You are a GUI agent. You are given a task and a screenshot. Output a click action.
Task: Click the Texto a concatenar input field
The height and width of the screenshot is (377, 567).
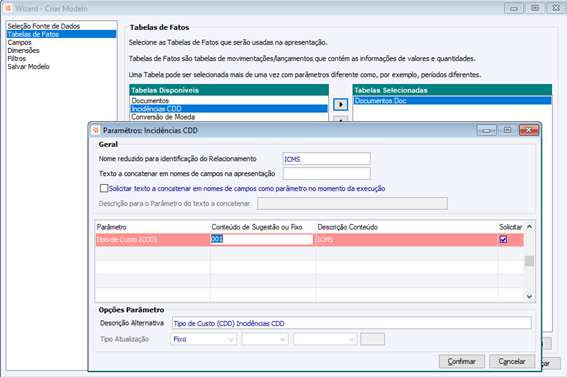click(x=327, y=173)
